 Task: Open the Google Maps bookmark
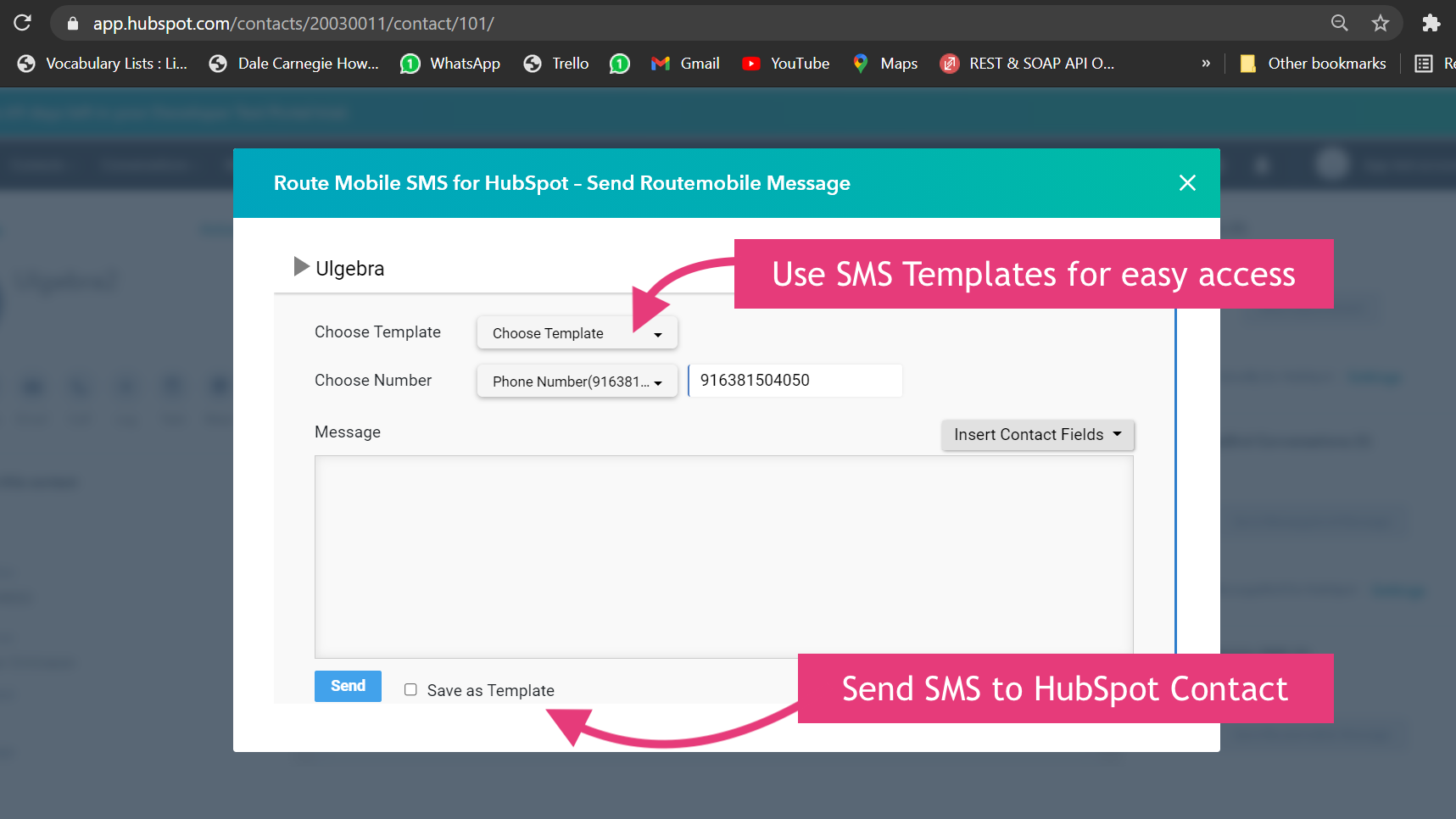coord(884,63)
